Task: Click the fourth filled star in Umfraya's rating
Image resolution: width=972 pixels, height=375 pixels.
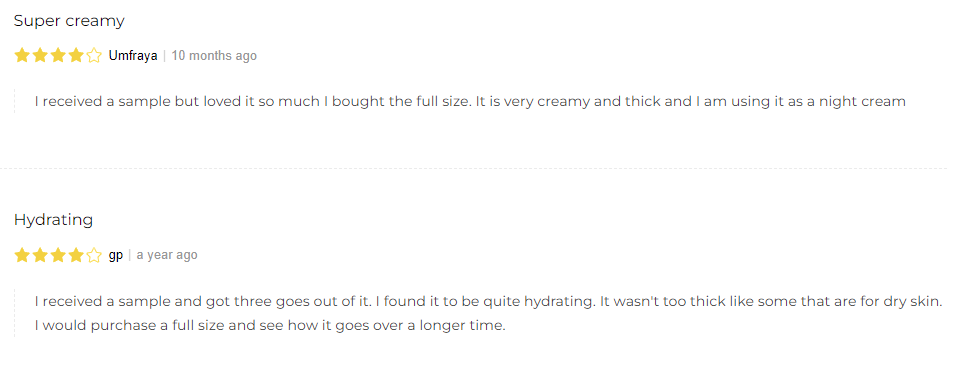Action: pos(76,56)
